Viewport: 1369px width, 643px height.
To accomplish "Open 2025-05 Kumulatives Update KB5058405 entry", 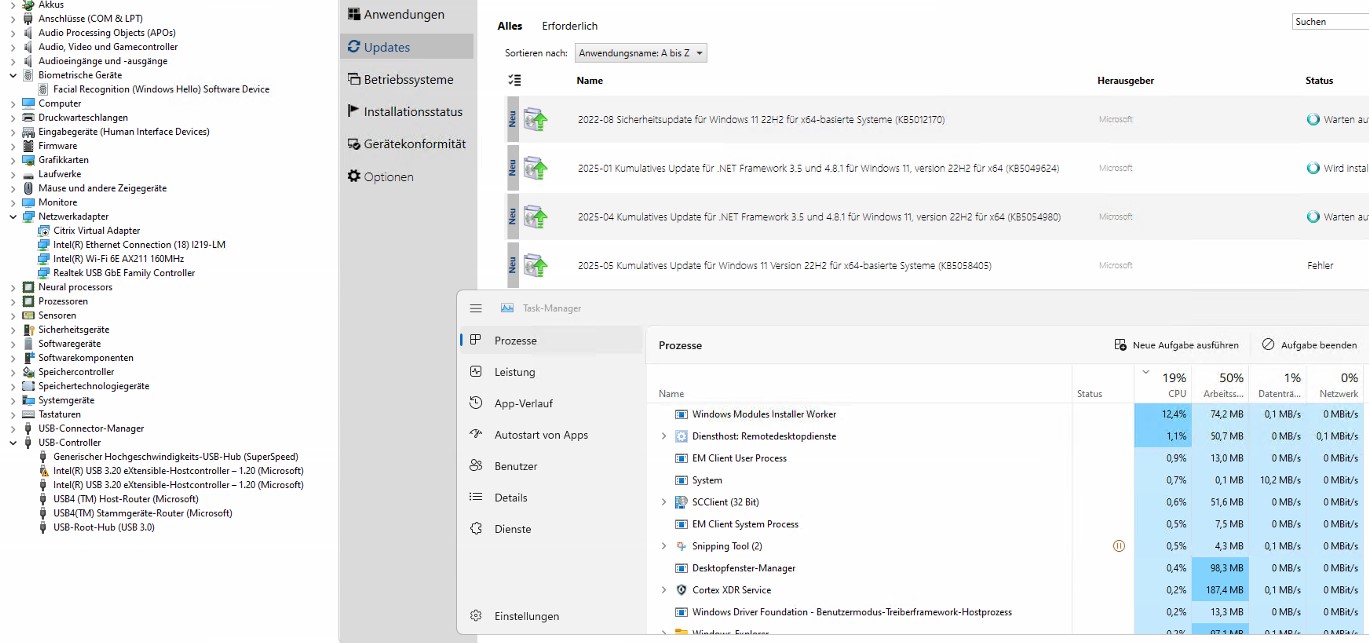I will coord(784,266).
